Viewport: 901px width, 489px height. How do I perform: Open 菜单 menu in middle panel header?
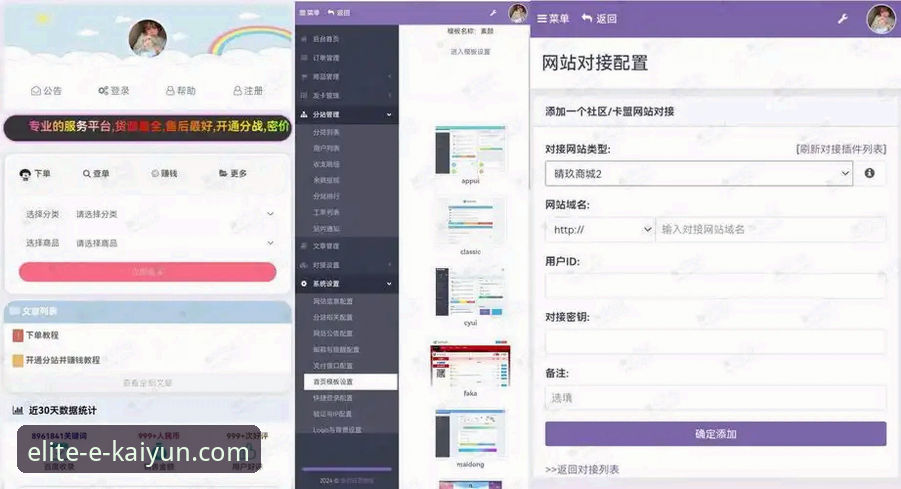pos(309,13)
